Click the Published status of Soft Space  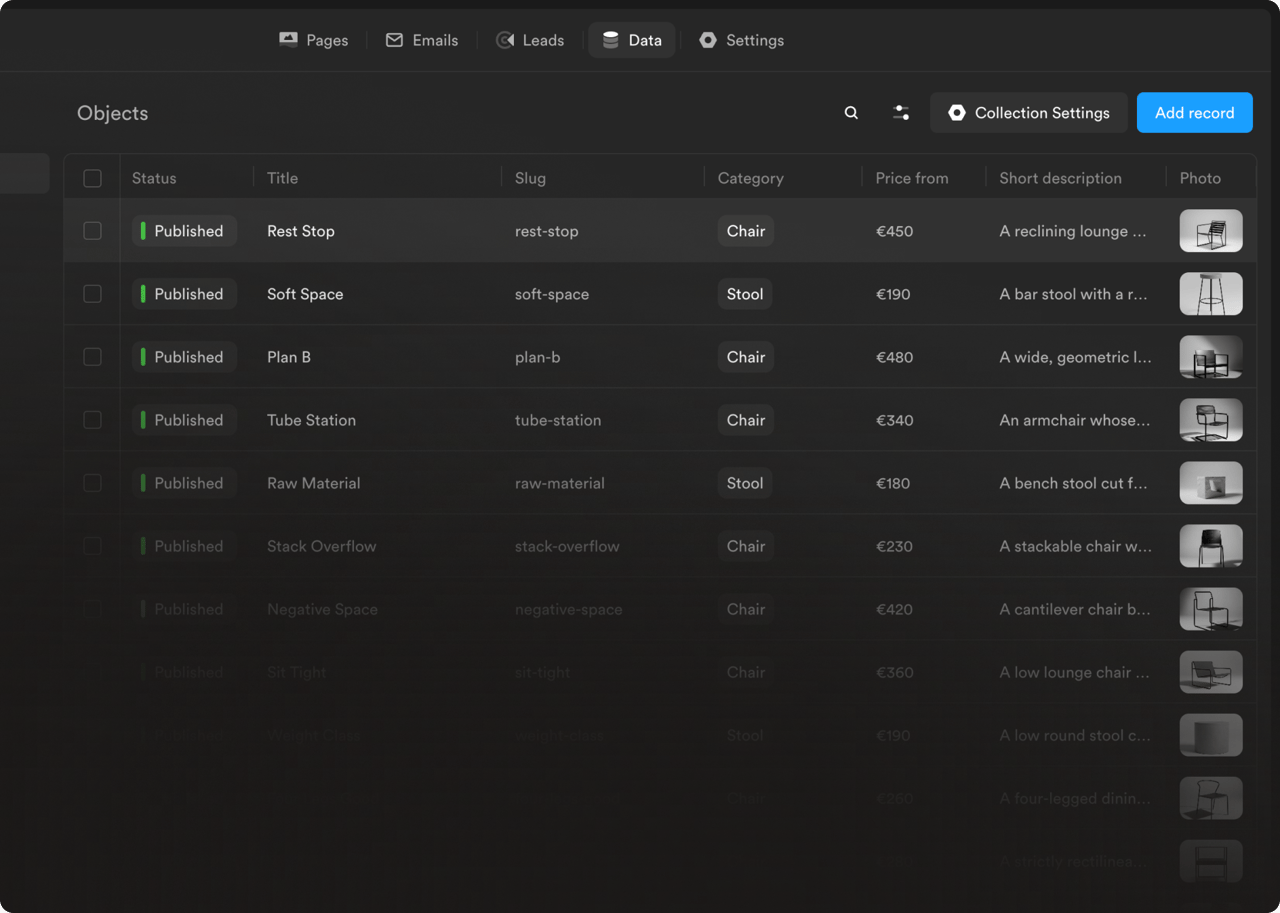(184, 294)
